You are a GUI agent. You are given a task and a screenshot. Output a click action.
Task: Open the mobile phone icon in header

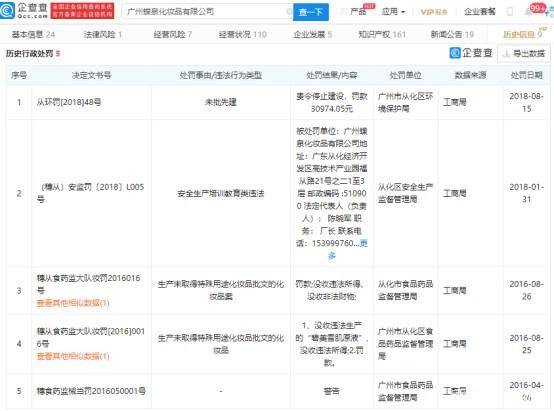point(510,12)
